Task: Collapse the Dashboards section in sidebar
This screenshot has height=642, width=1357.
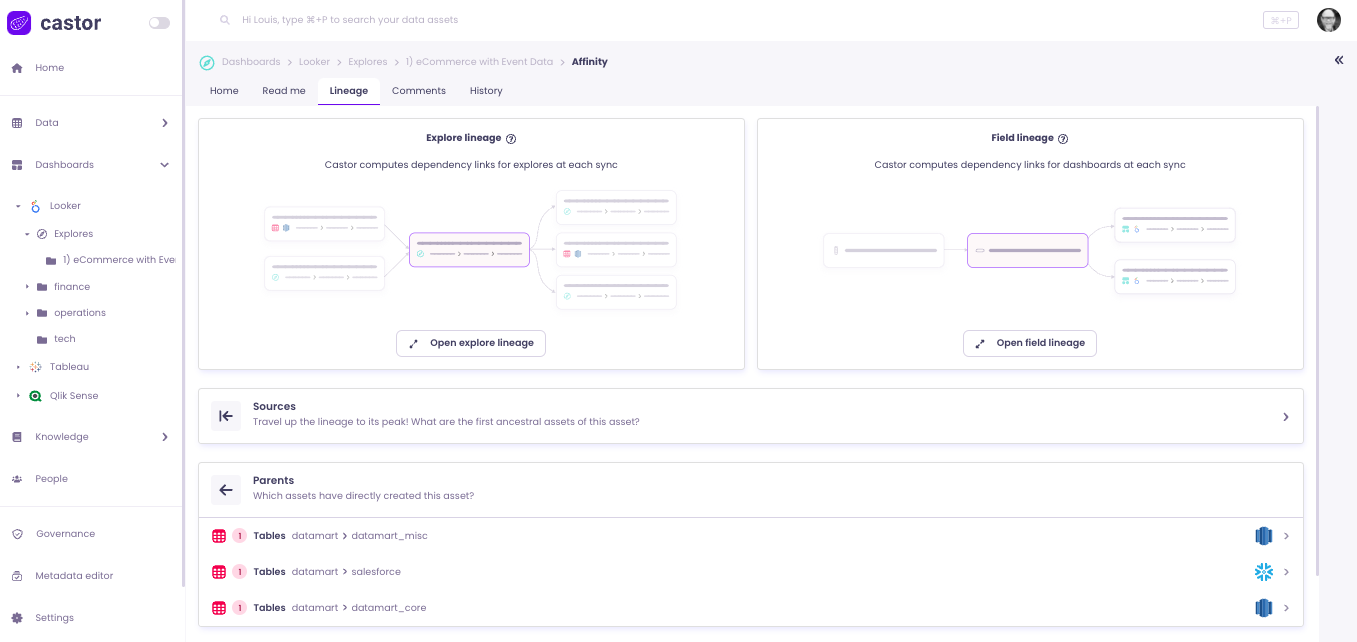Action: coord(165,165)
